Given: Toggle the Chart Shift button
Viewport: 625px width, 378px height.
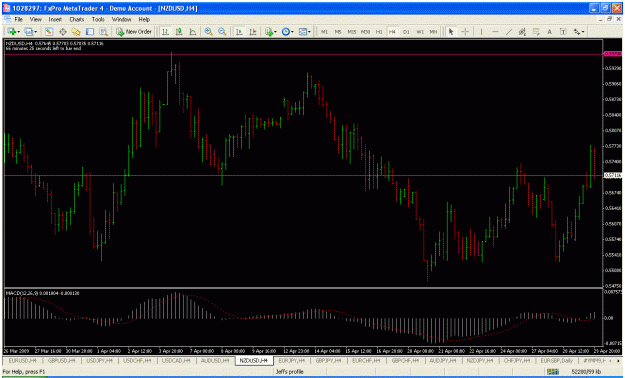Looking at the screenshot, I should [252, 32].
